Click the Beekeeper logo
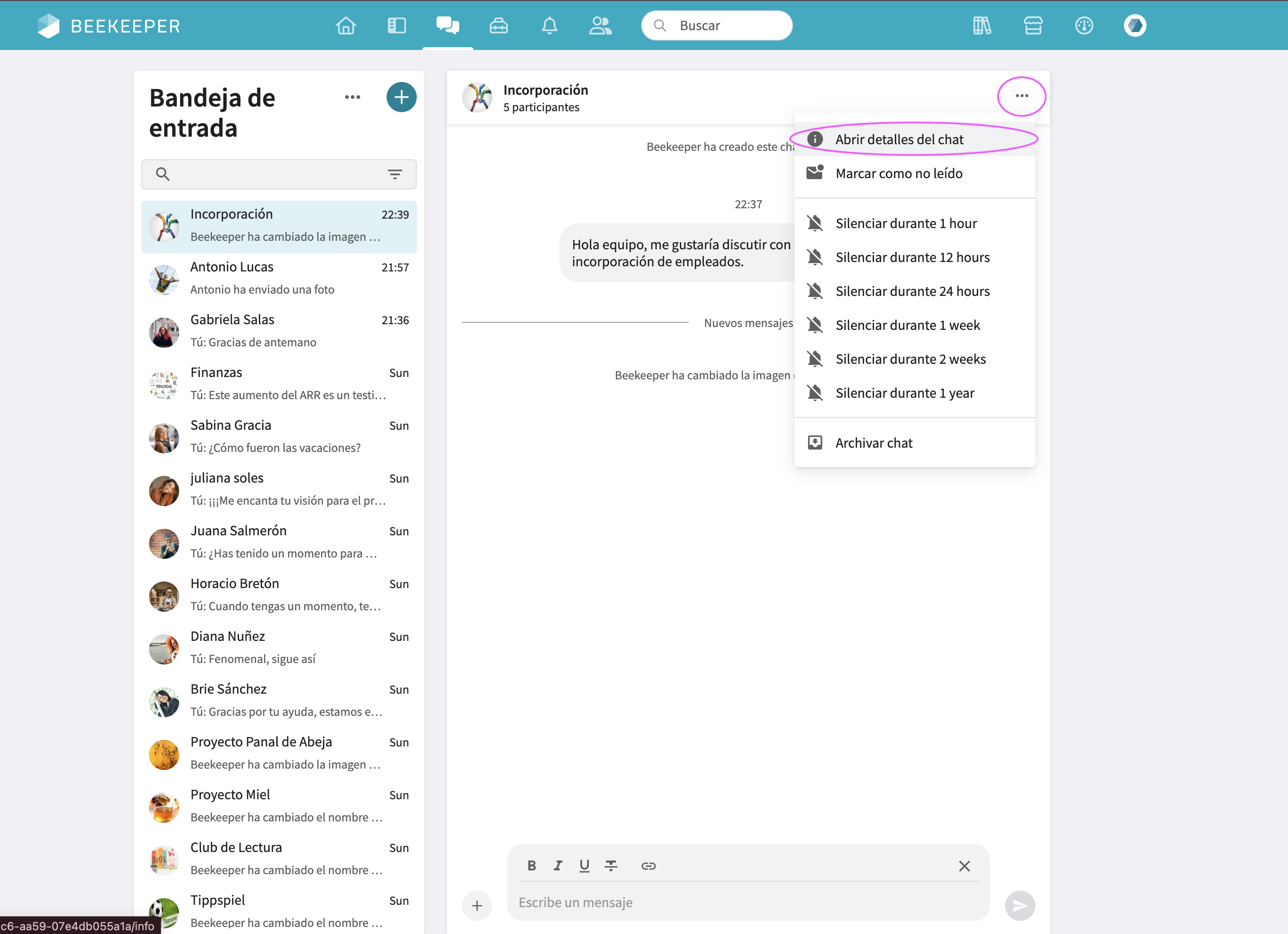Screen dimensions: 1288x934 pyautogui.click(x=108, y=25)
